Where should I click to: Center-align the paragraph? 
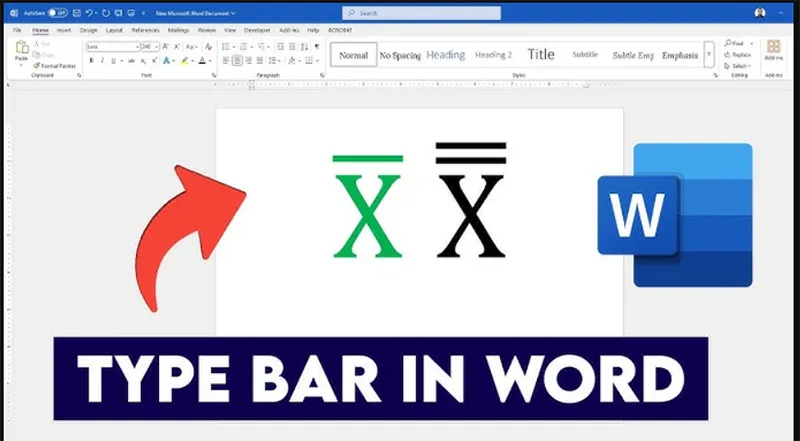(x=237, y=61)
